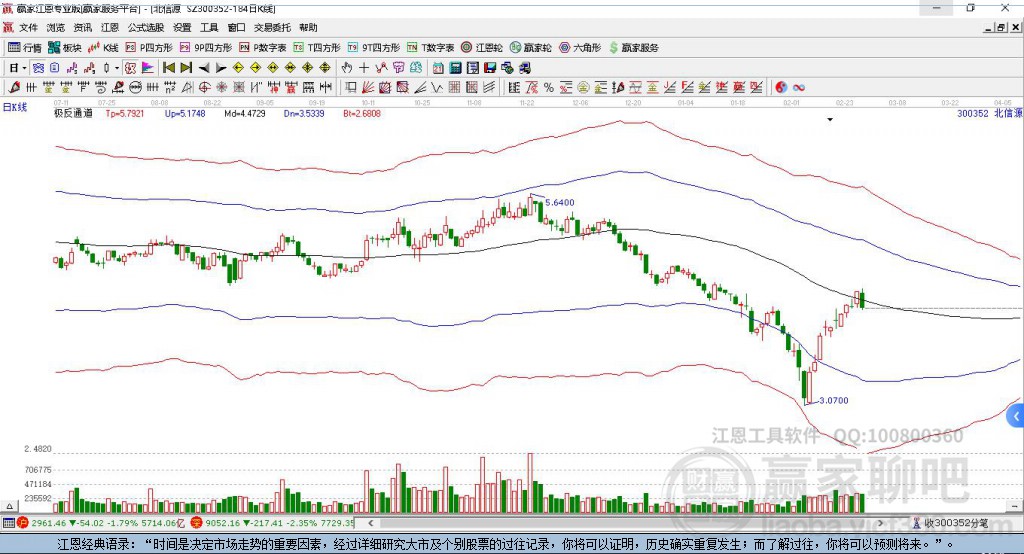Image resolution: width=1024 pixels, height=554 pixels.
Task: Select the crosshair plus cursor
Action: click(x=364, y=68)
